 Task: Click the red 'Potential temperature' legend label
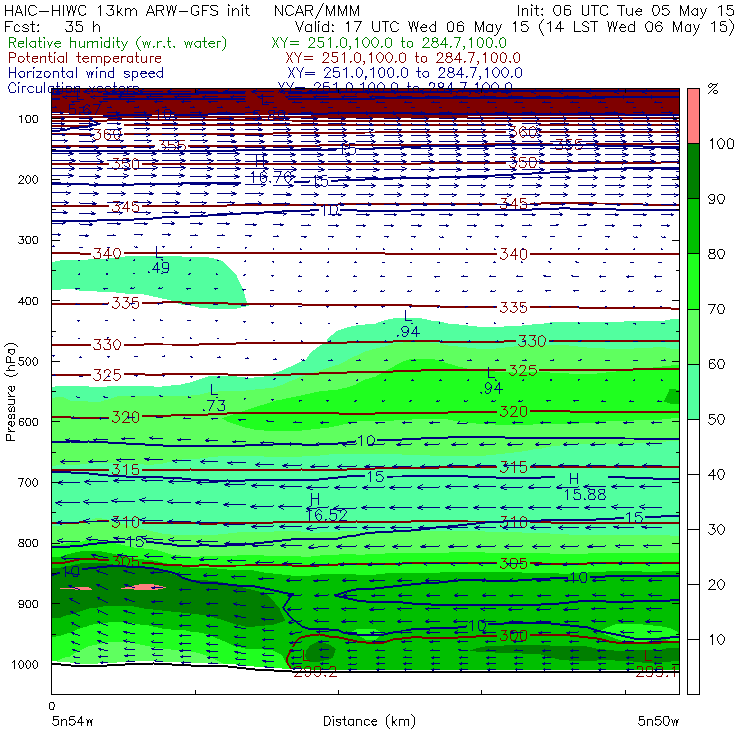tap(85, 58)
